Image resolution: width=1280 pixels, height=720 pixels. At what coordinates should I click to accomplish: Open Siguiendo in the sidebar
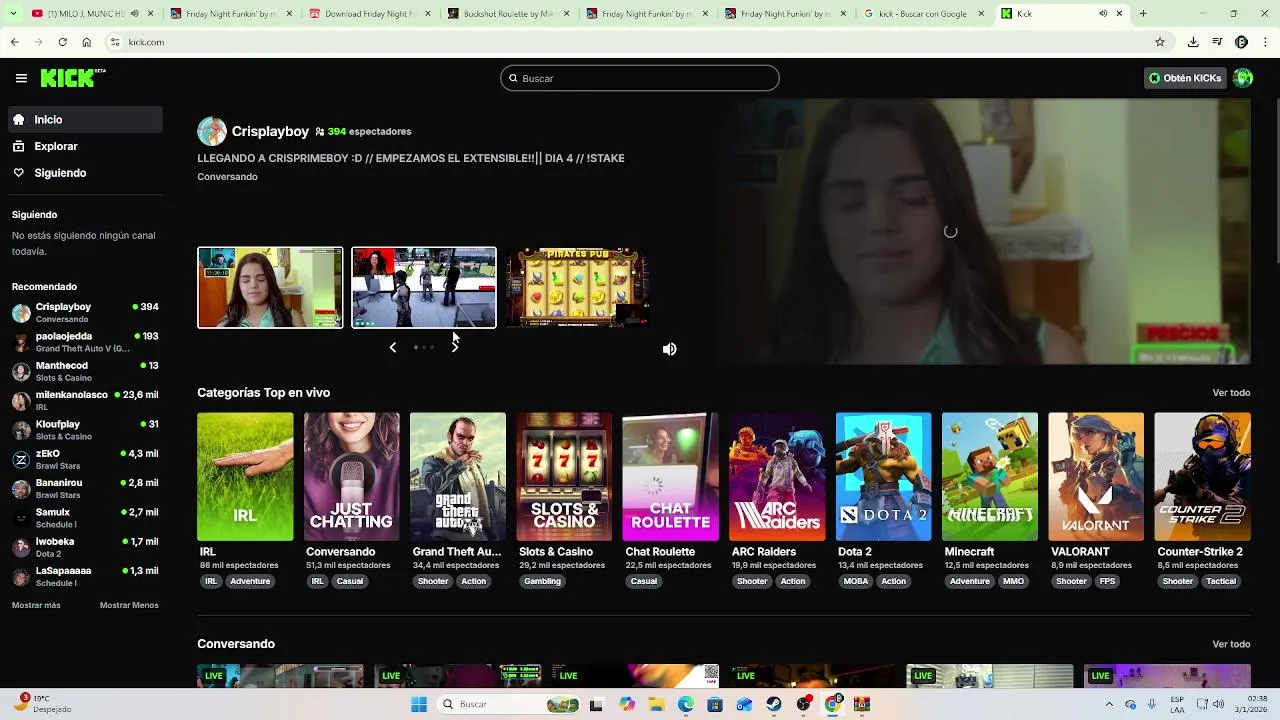click(85, 173)
